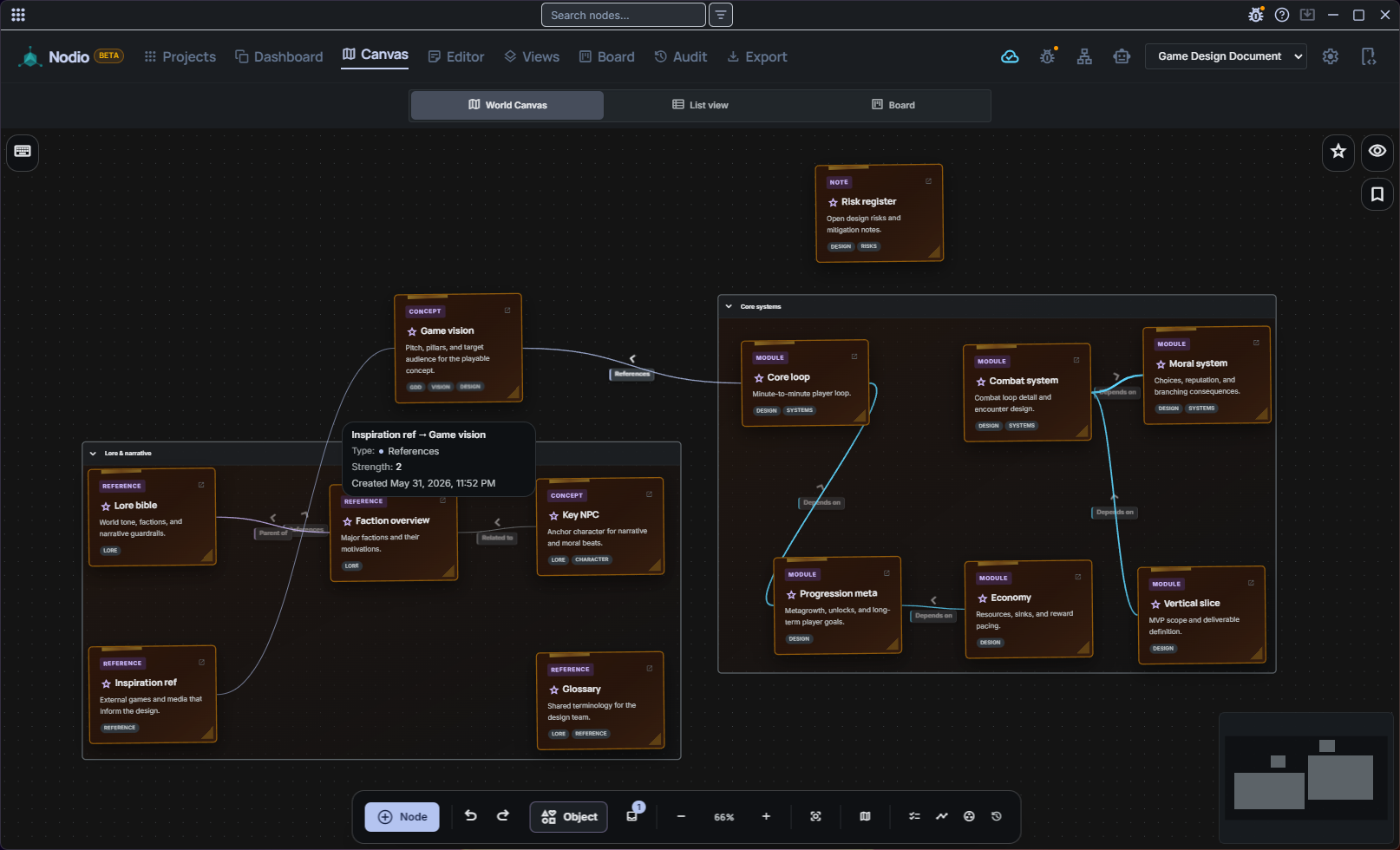1400x850 pixels.
Task: Open the history clock icon
Action: point(996,816)
